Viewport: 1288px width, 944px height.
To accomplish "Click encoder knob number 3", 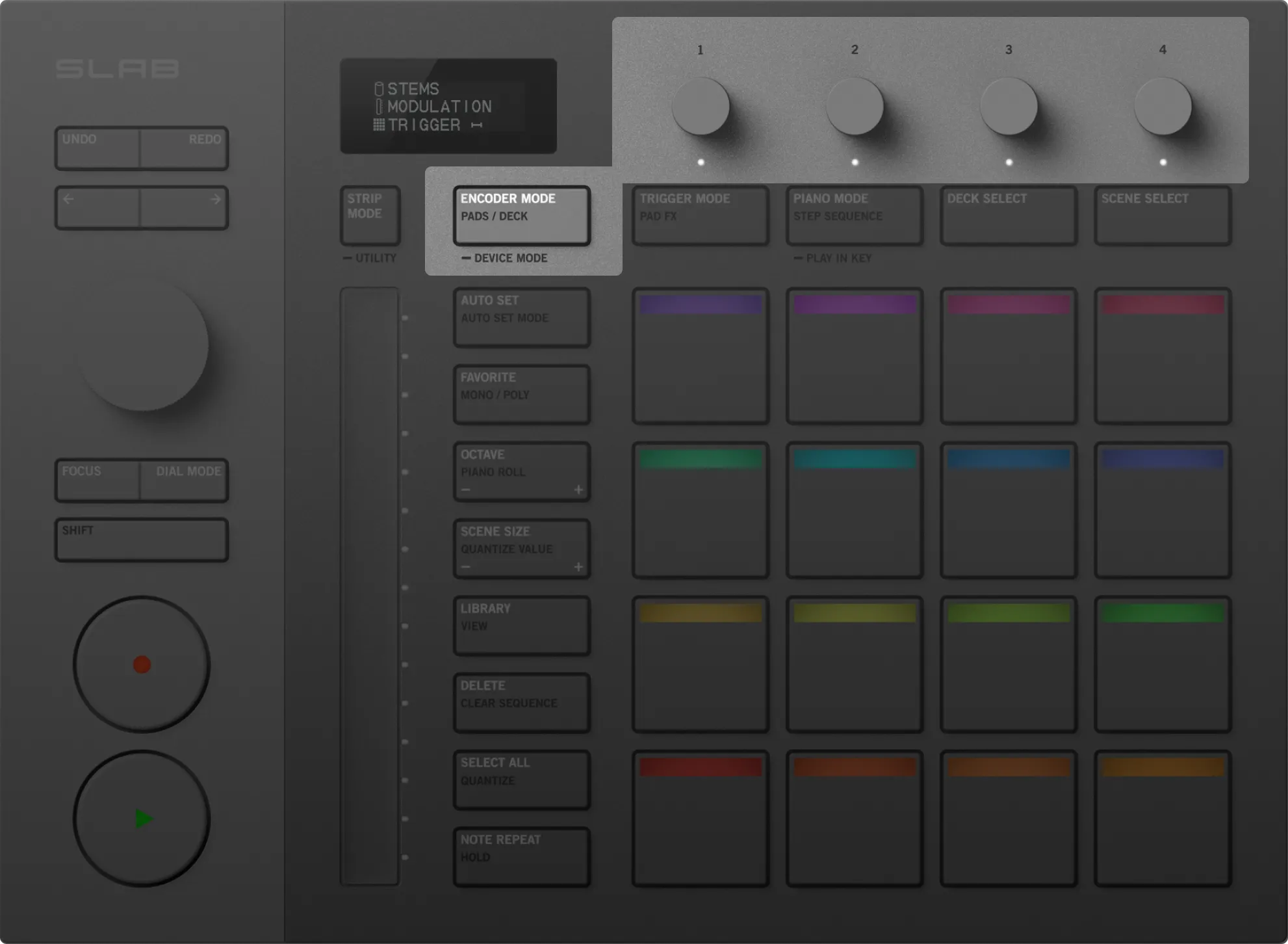I will click(1008, 106).
